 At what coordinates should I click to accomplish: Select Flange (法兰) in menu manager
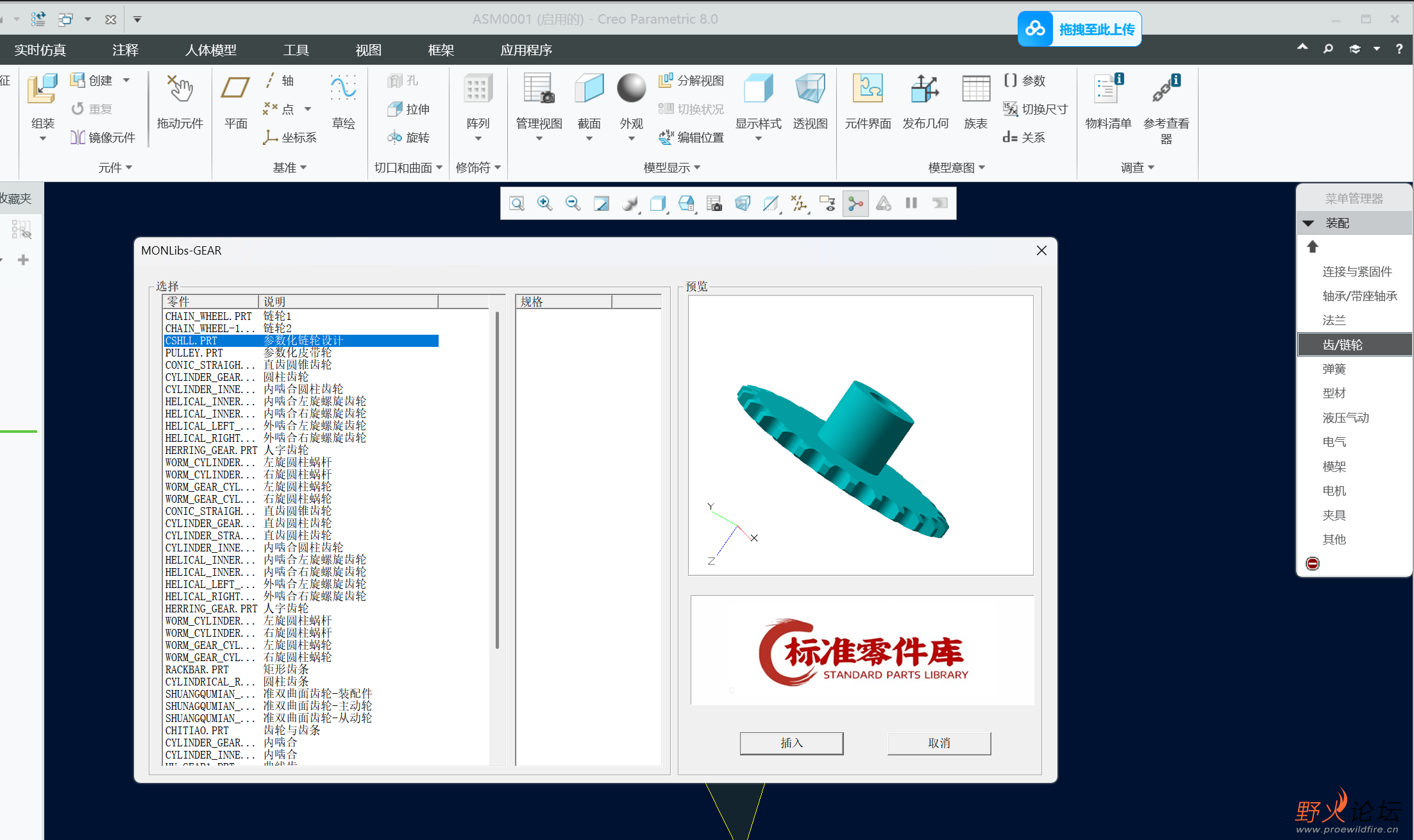point(1334,321)
